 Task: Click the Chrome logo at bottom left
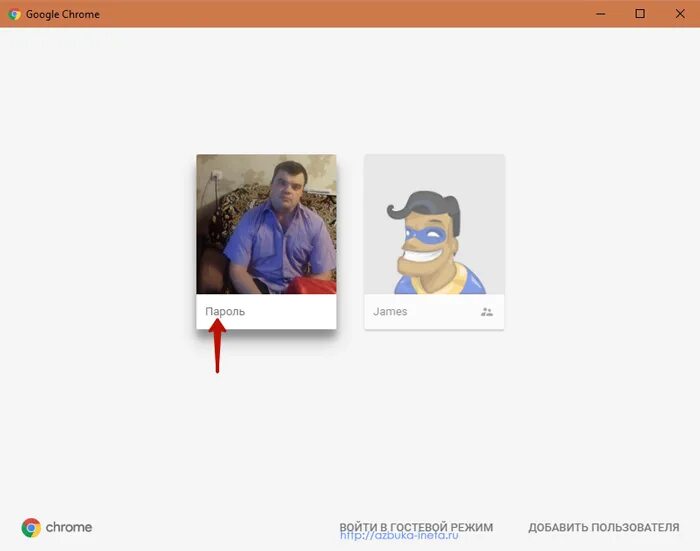coord(57,527)
